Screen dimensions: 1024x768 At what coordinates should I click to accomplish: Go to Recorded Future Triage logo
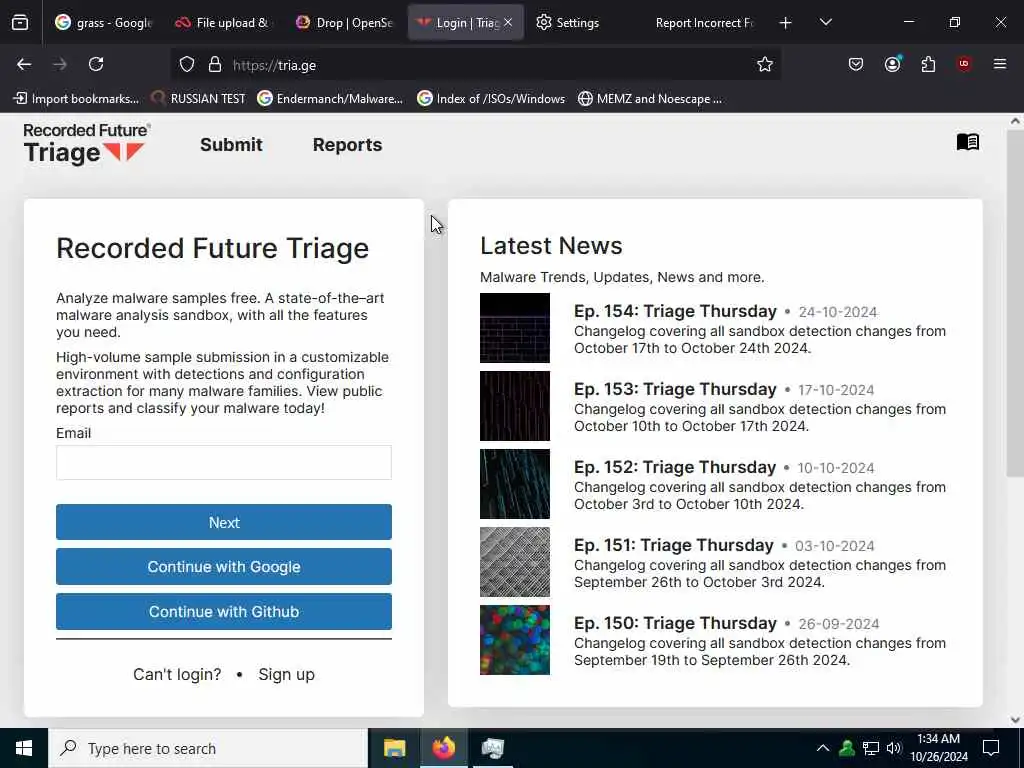click(x=87, y=144)
